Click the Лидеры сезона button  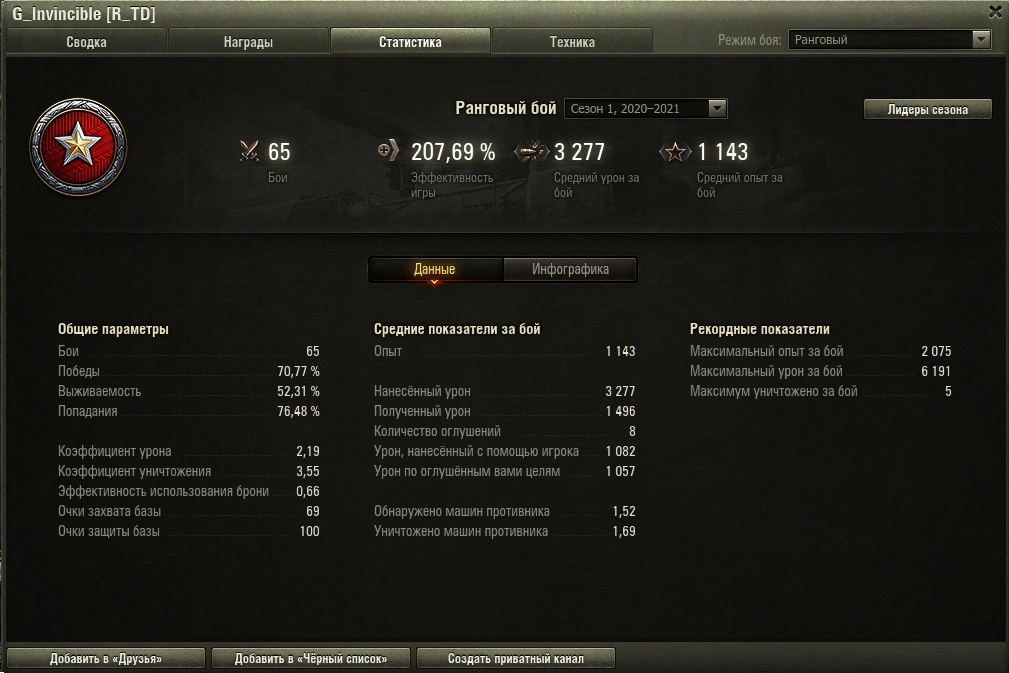click(x=927, y=109)
